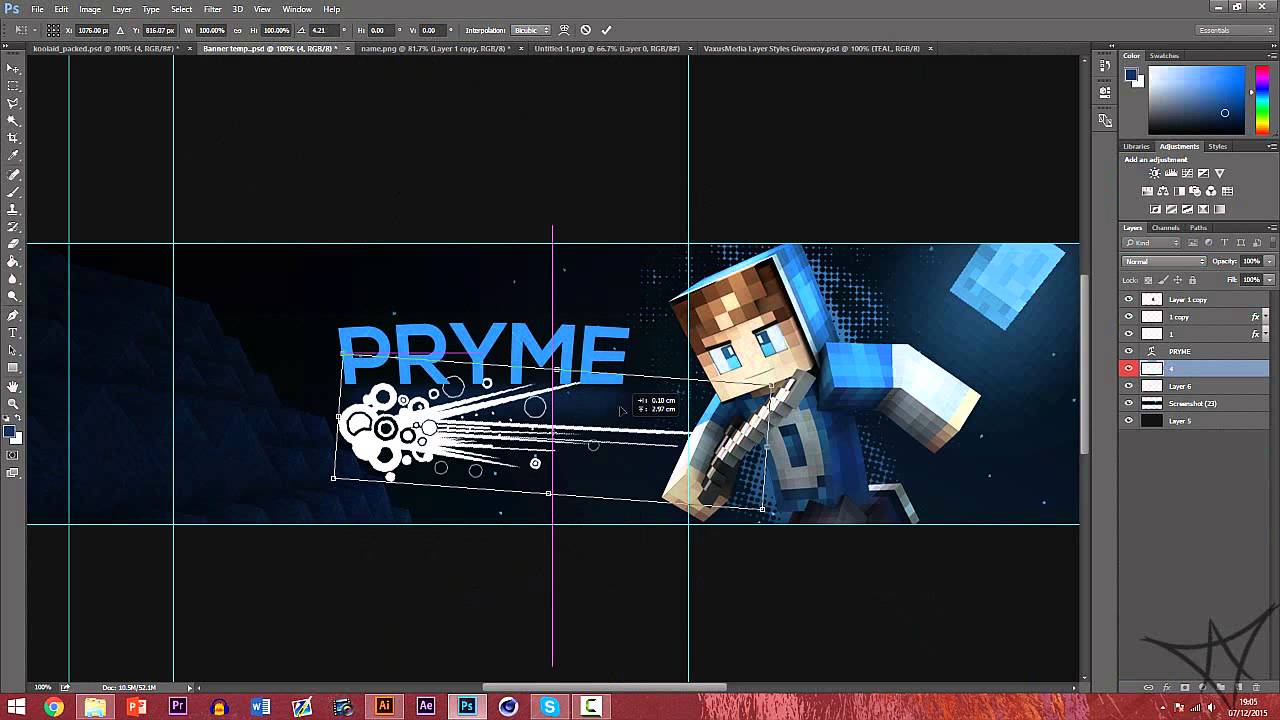Select the Magic Wand tool
The width and height of the screenshot is (1280, 720).
pos(13,121)
